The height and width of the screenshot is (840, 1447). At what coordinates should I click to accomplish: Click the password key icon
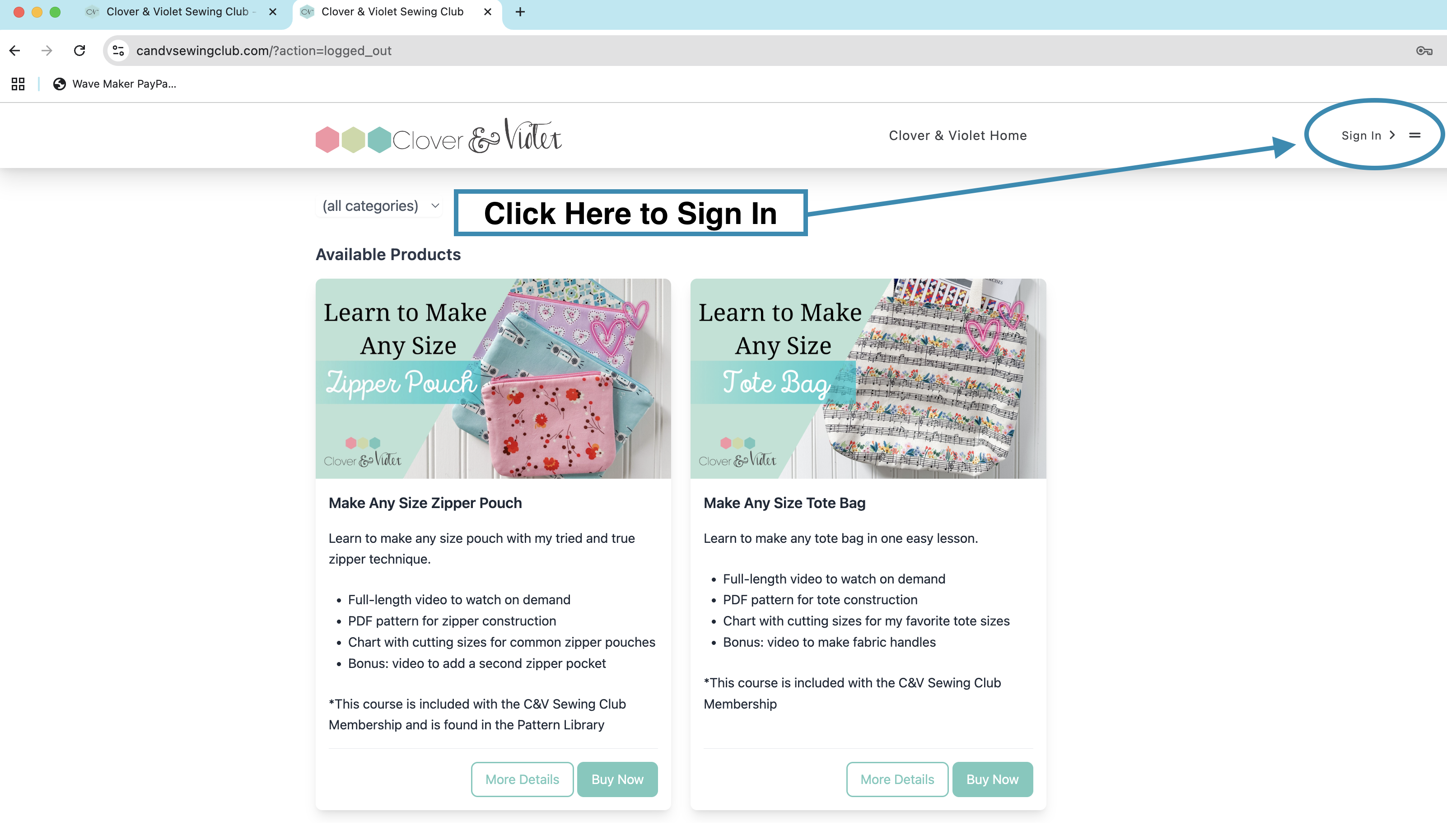point(1424,51)
